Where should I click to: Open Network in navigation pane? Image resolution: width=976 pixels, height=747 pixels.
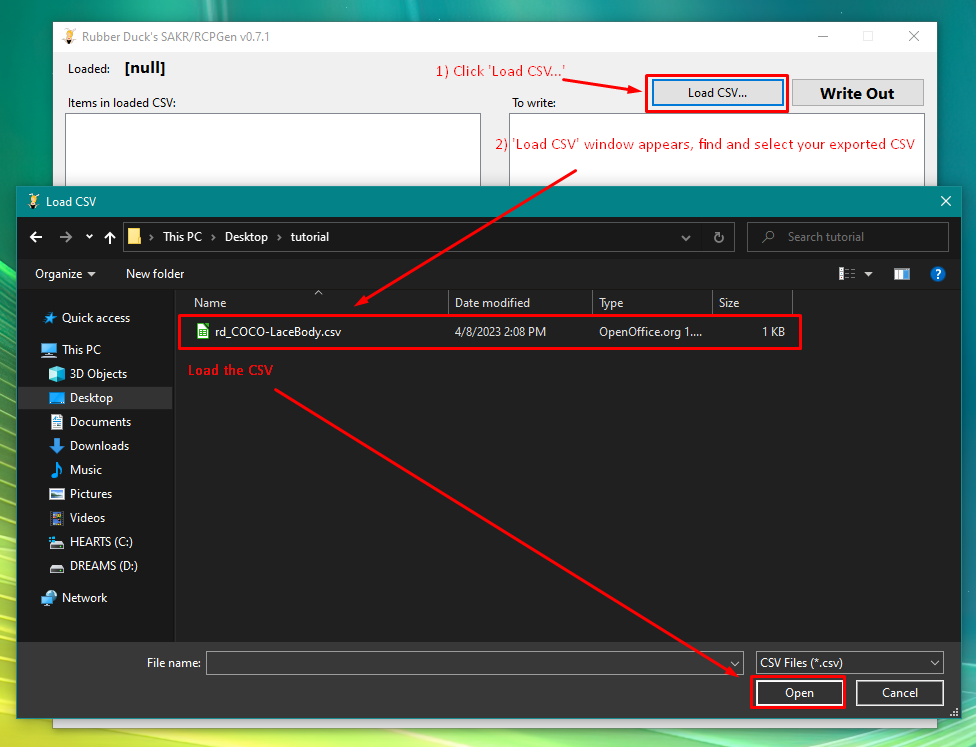(85, 598)
